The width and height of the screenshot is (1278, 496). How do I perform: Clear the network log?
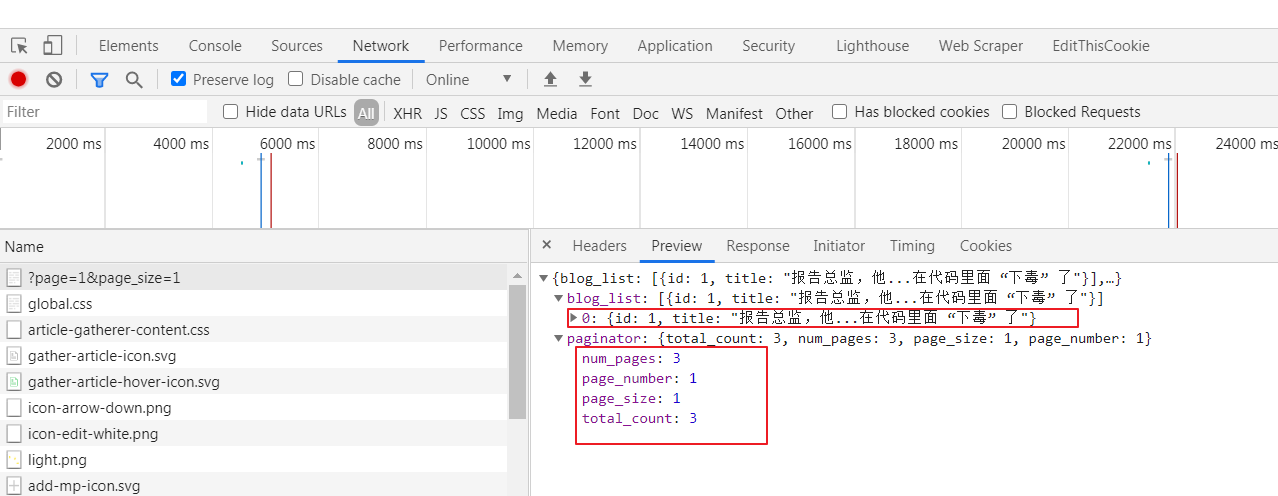pos(54,79)
